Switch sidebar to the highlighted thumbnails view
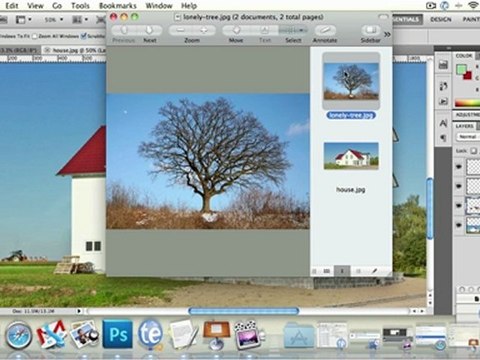The width and height of the screenshot is (480, 360). 342,271
